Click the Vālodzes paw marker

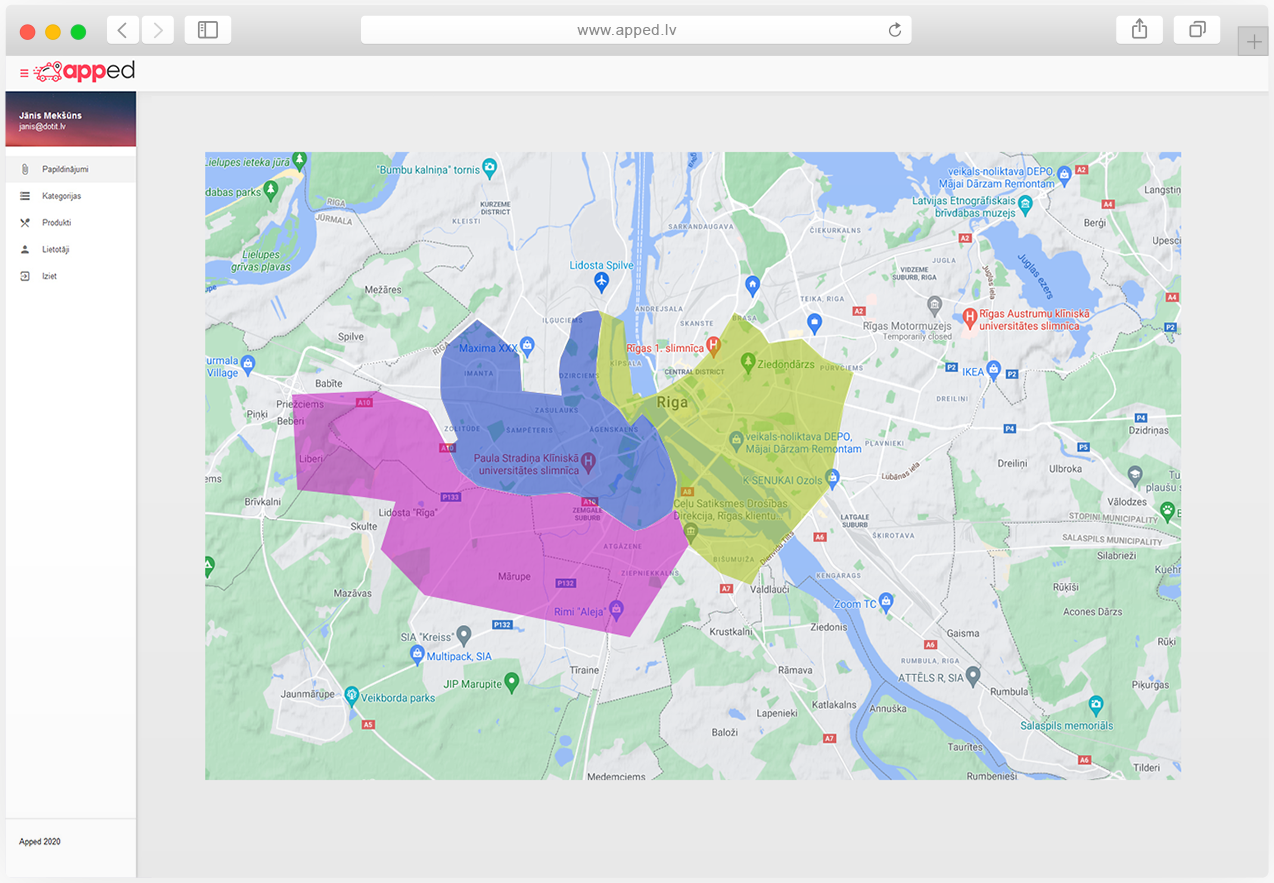click(x=1167, y=511)
